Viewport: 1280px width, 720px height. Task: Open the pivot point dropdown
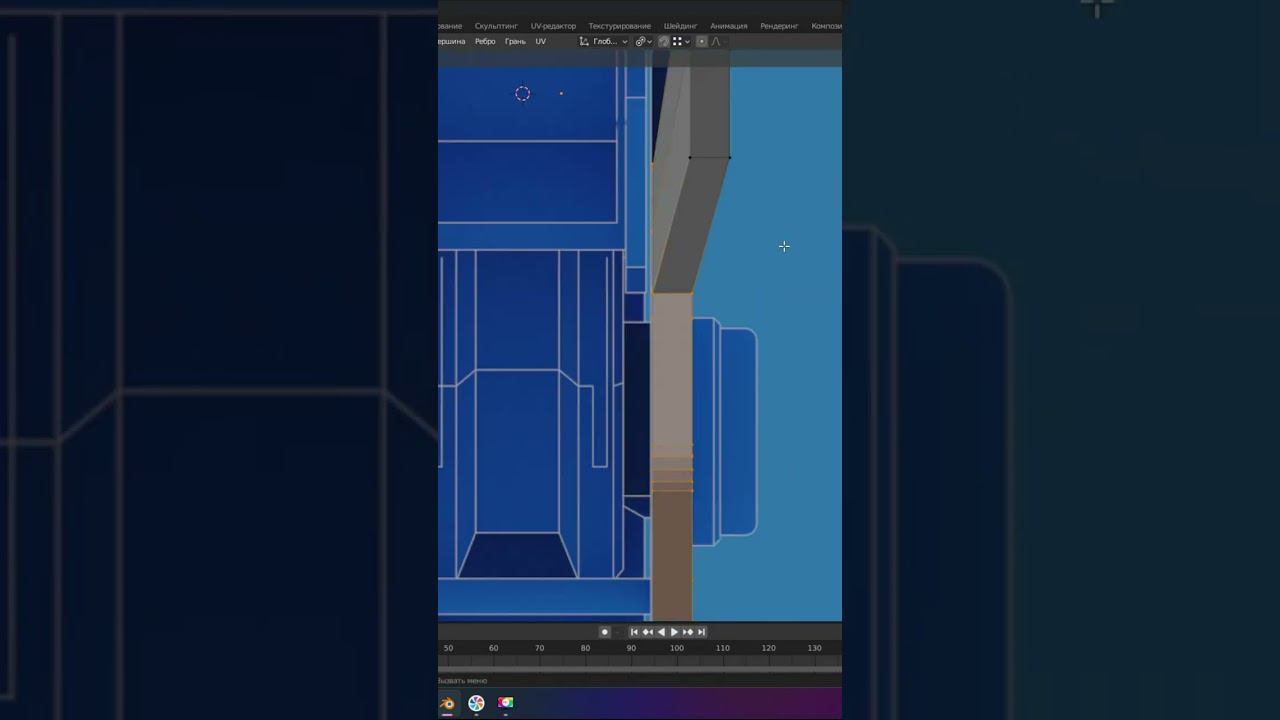tap(644, 42)
